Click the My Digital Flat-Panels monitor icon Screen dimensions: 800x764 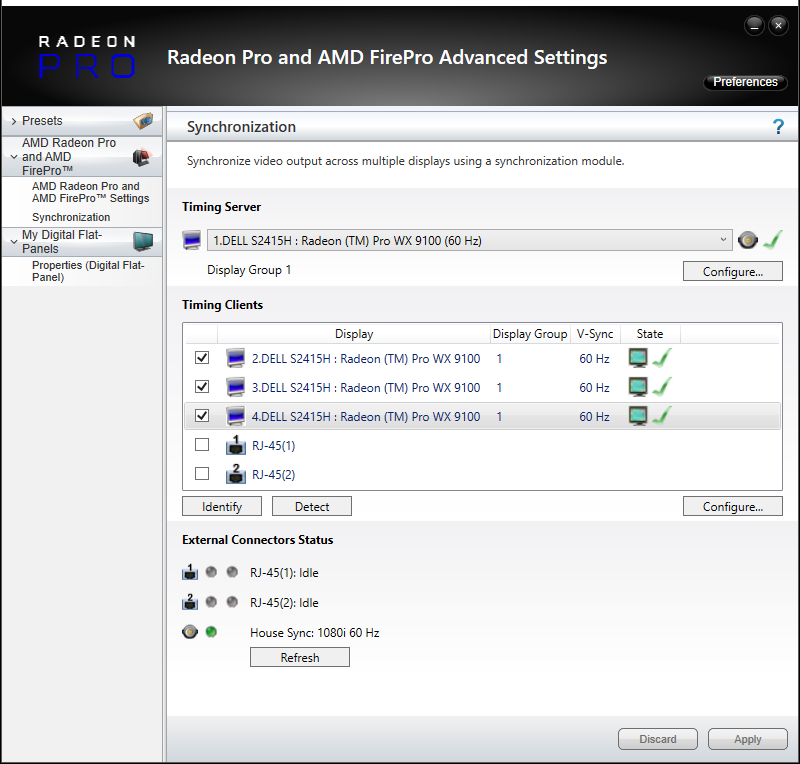coord(143,241)
